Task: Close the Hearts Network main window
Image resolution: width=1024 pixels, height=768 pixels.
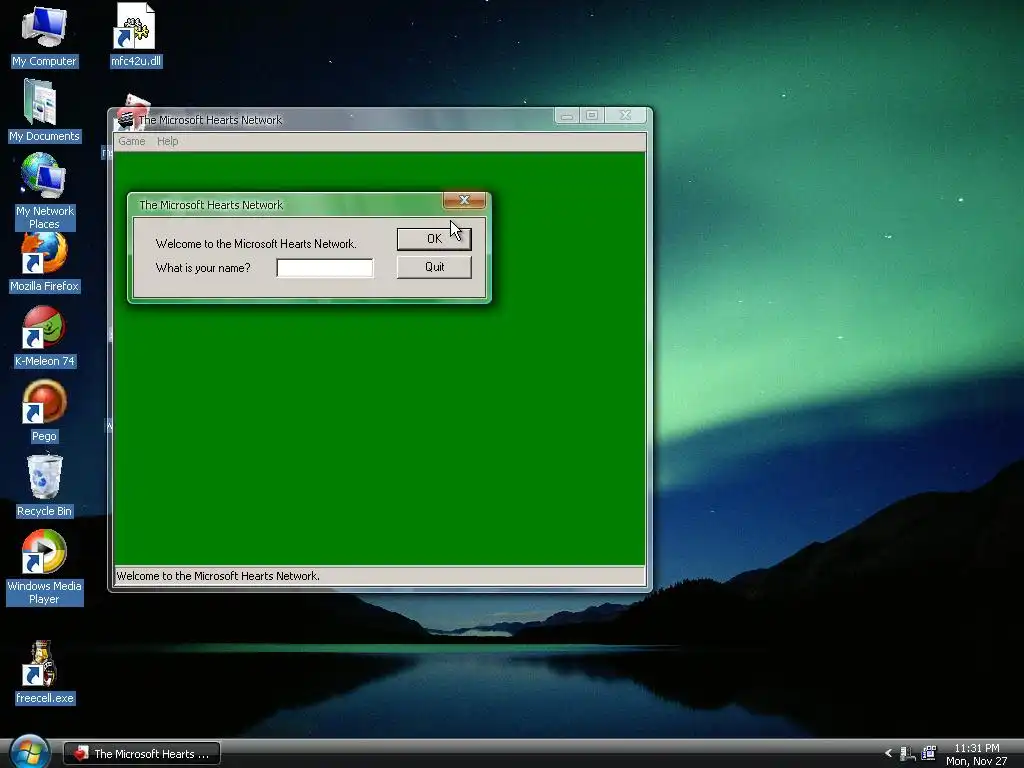Action: 626,116
